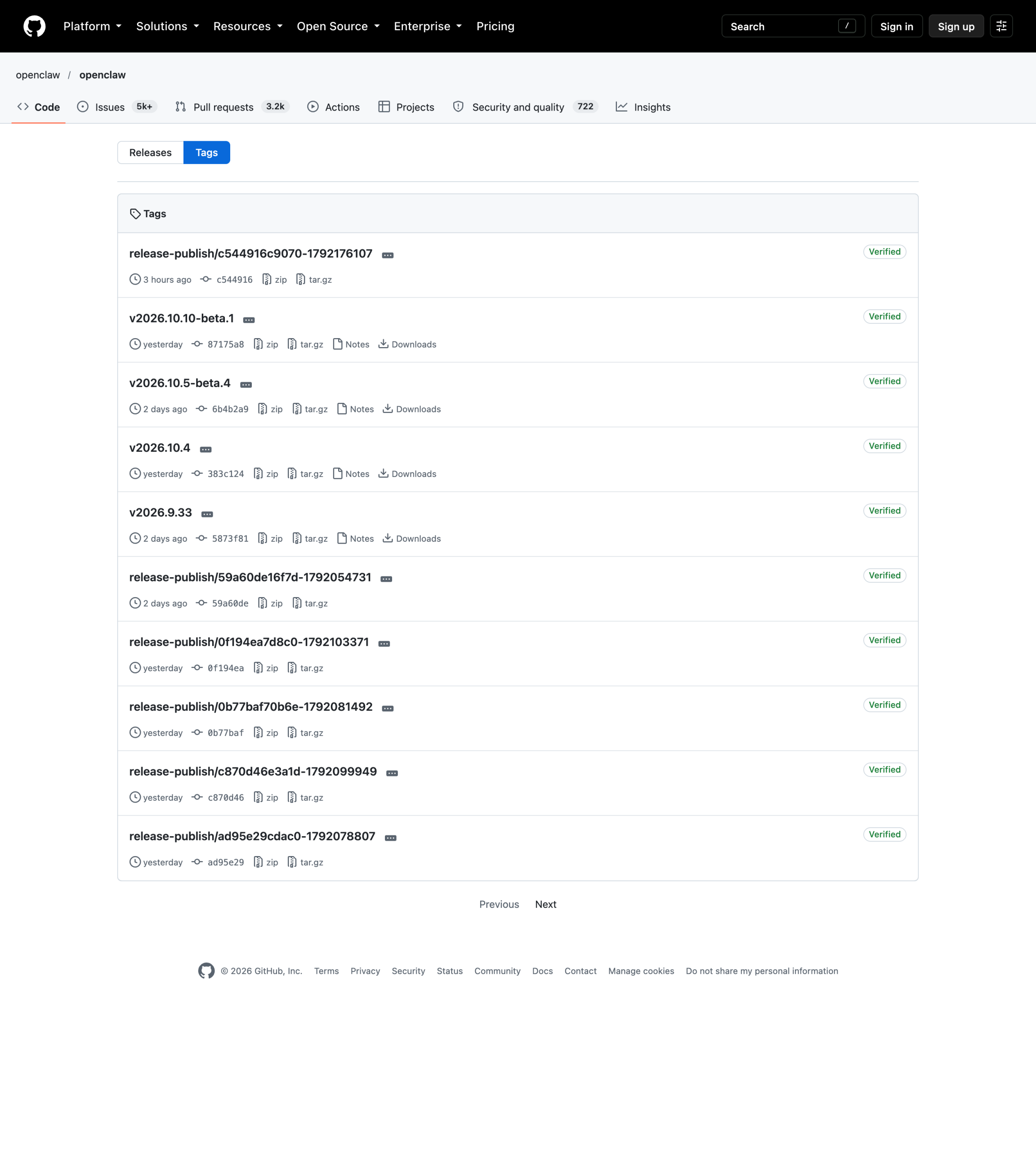
Task: Open tag v2026.10.10-beta.1
Action: 182,319
